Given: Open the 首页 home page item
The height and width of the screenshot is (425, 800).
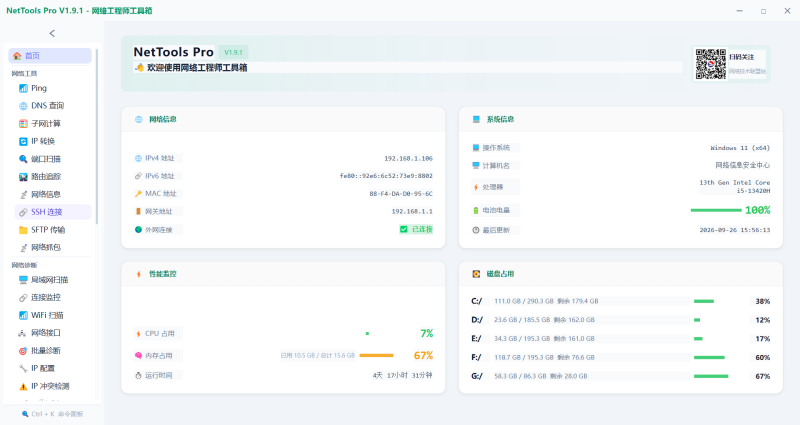Looking at the screenshot, I should (50, 56).
